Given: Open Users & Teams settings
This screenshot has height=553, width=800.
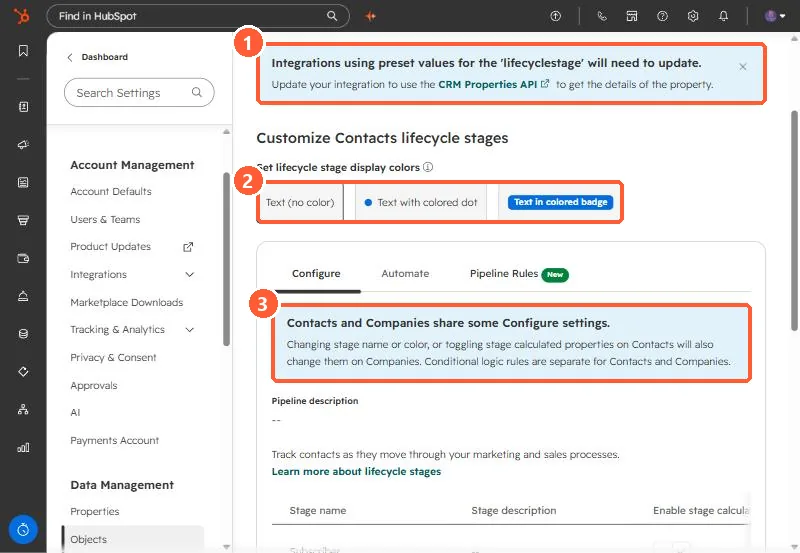Looking at the screenshot, I should coord(105,219).
